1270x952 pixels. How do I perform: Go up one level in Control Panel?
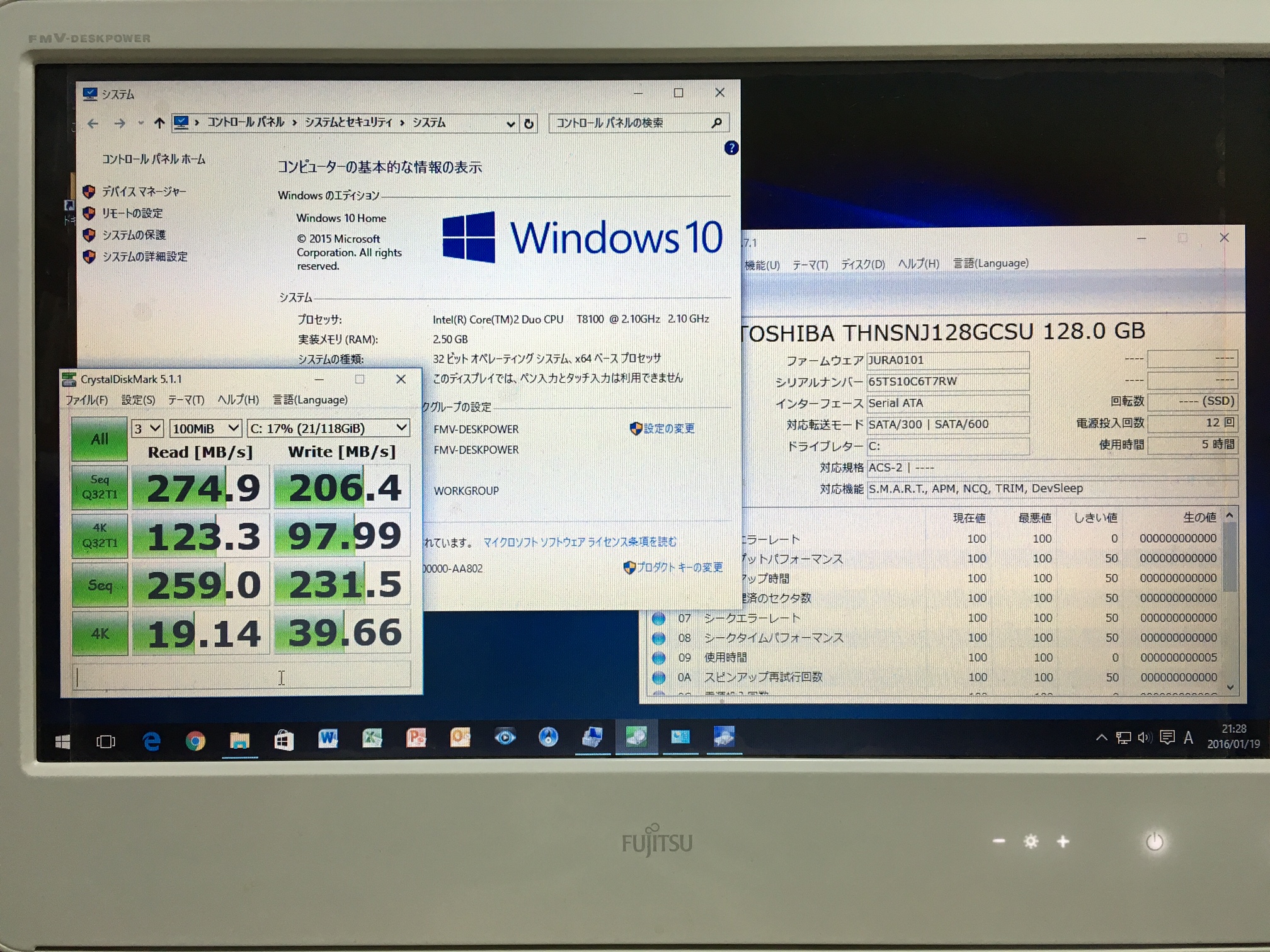point(159,123)
